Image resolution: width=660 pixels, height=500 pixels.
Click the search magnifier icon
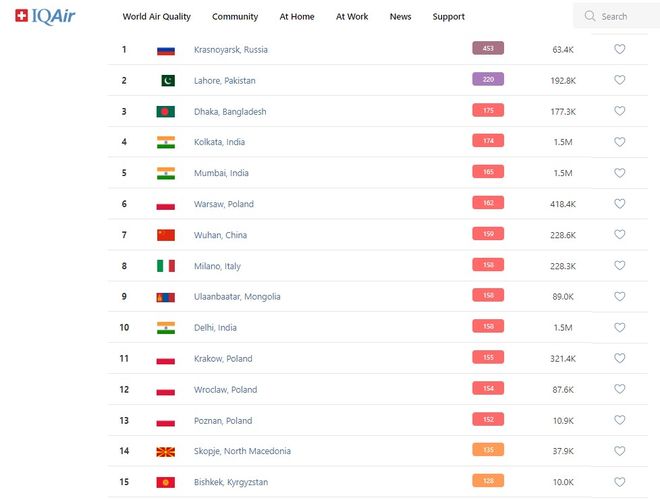590,16
